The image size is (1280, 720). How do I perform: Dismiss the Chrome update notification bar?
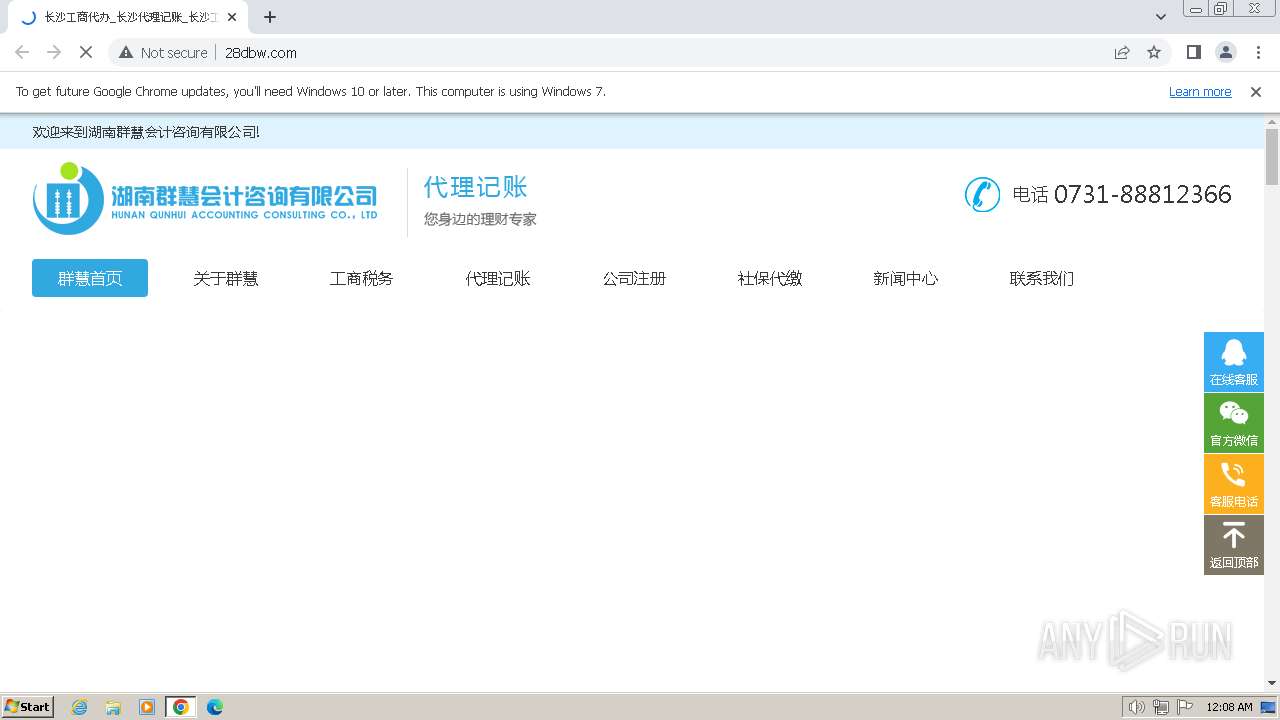tap(1256, 91)
